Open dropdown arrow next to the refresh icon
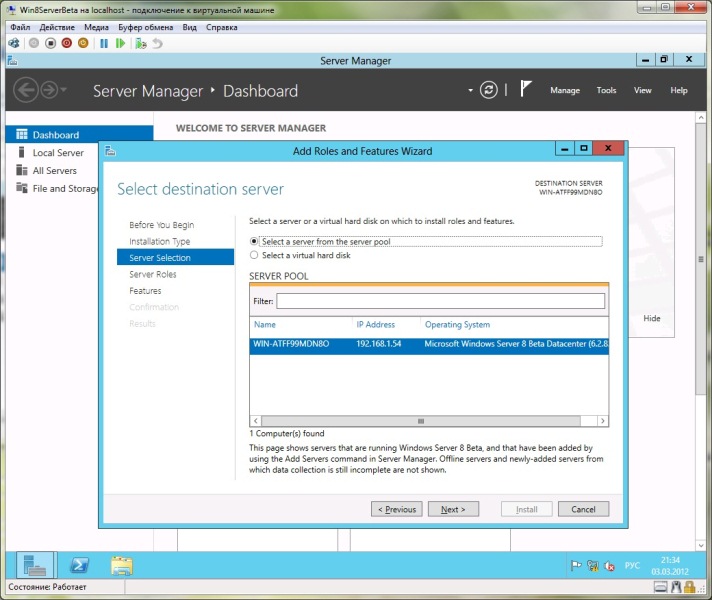The width and height of the screenshot is (712, 600). click(470, 90)
